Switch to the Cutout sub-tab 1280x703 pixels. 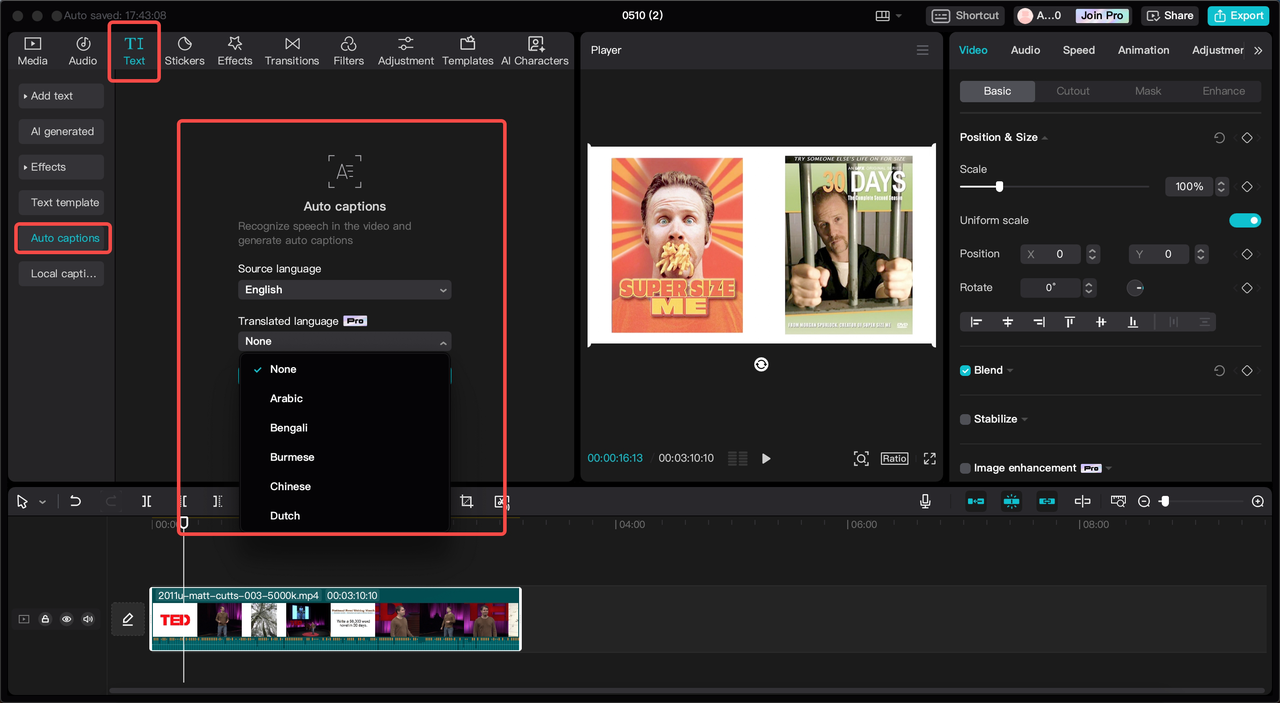pyautogui.click(x=1073, y=91)
